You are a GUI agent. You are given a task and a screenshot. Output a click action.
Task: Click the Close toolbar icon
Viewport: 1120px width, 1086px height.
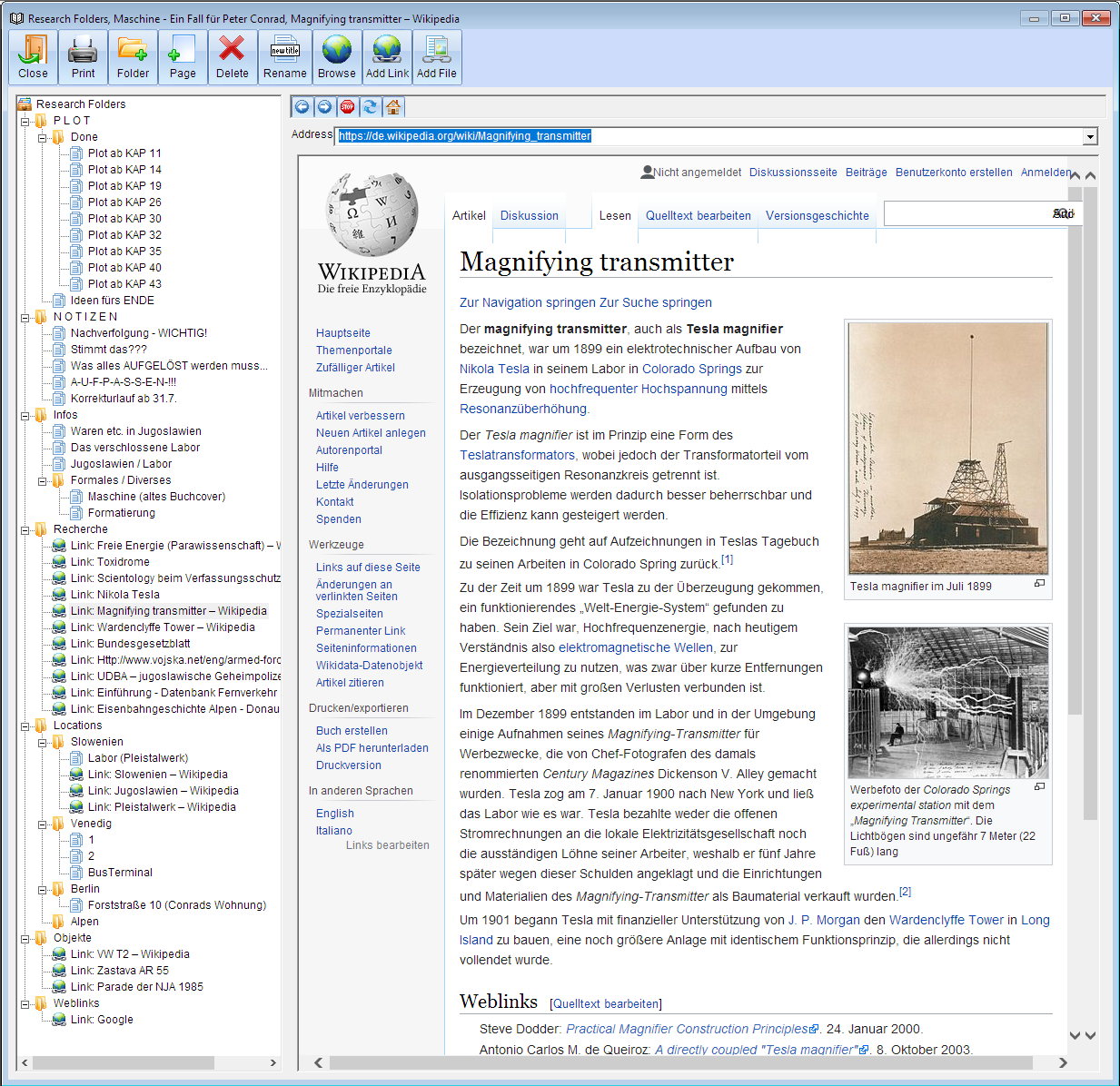(x=33, y=57)
